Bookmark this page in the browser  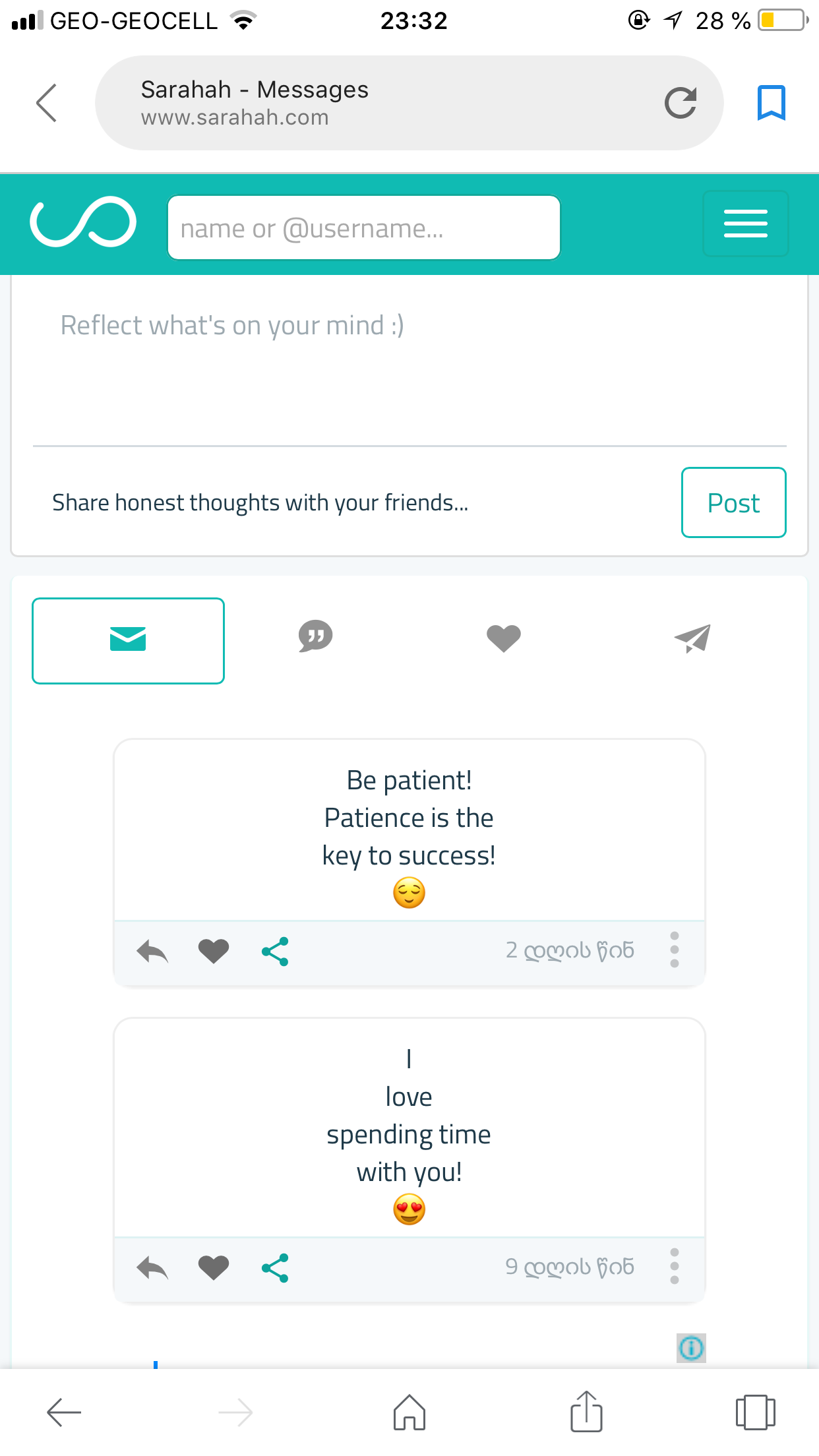tap(771, 103)
